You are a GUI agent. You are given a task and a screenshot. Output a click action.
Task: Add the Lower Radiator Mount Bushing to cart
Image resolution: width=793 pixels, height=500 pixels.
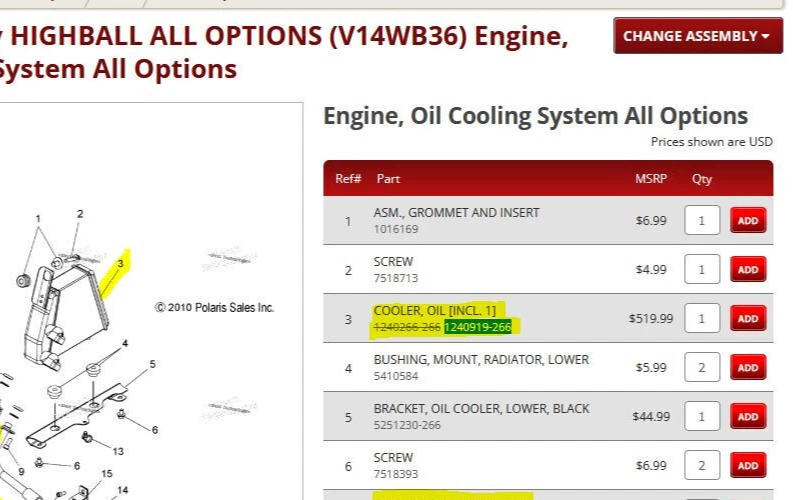748,367
